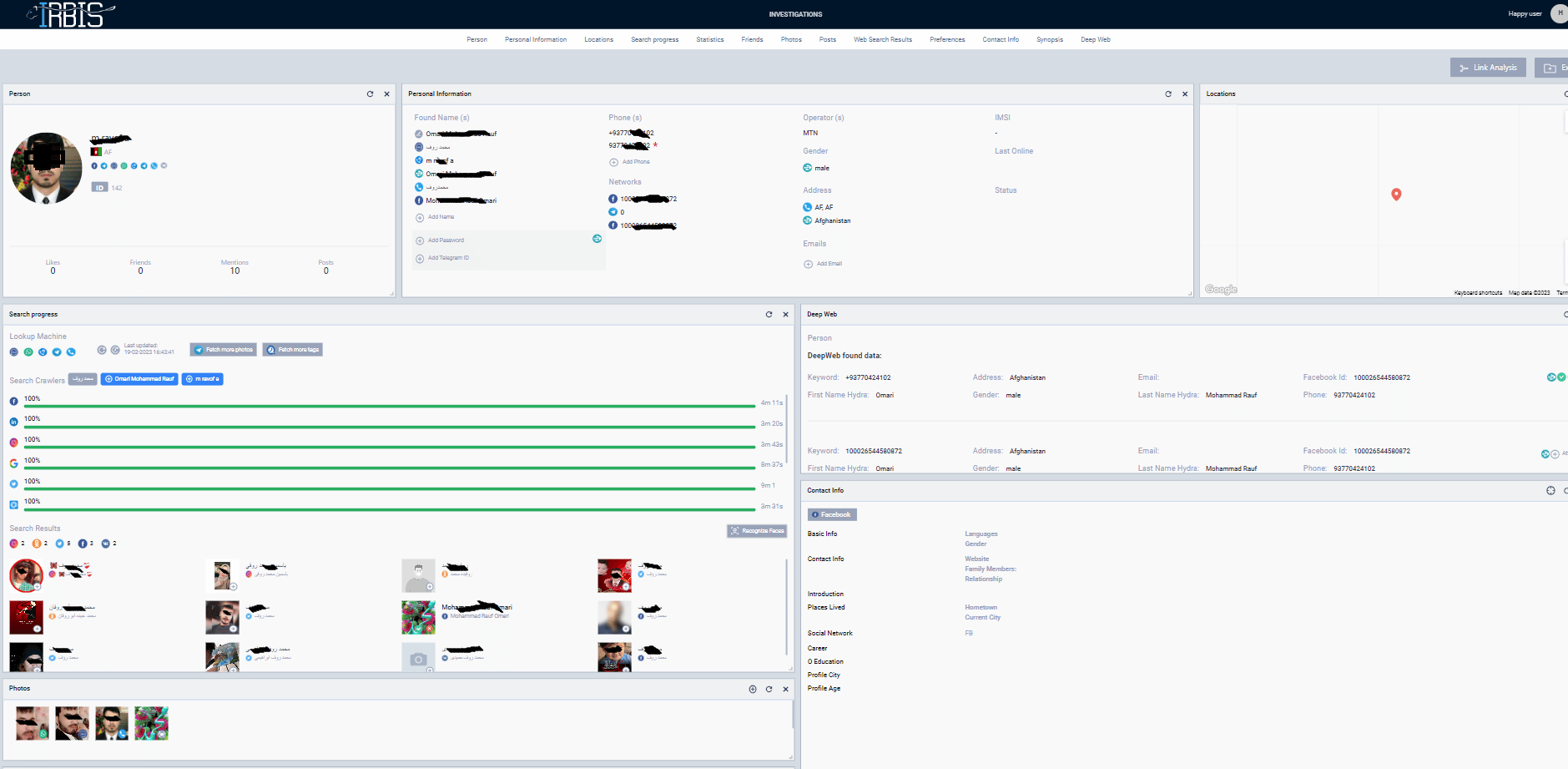Image resolution: width=1568 pixels, height=769 pixels.
Task: Open the Personal Information nav tab
Action: pos(536,39)
